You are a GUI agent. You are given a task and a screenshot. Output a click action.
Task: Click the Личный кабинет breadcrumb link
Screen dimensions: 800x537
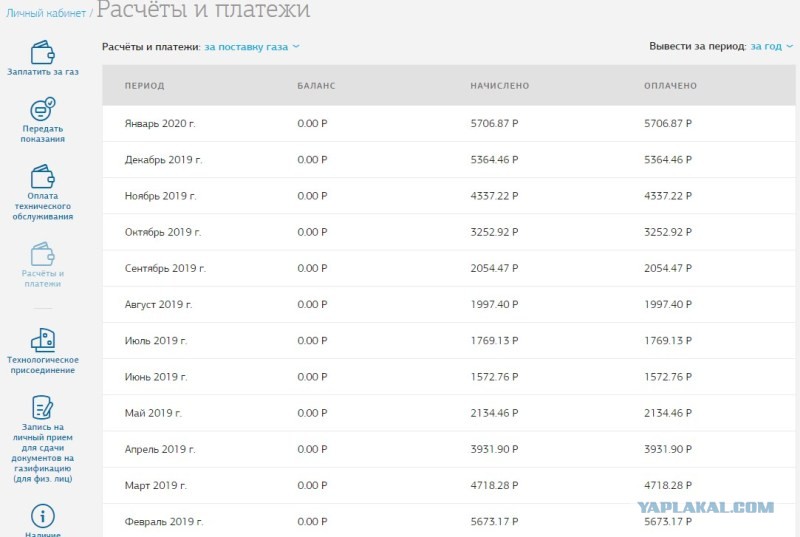pos(46,13)
